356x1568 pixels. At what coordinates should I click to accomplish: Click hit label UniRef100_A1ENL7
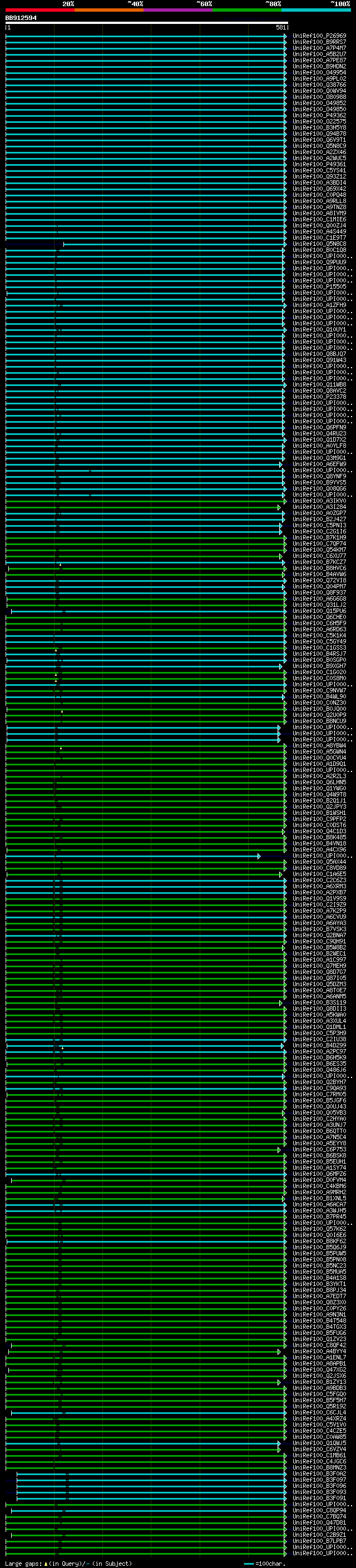319,1357
